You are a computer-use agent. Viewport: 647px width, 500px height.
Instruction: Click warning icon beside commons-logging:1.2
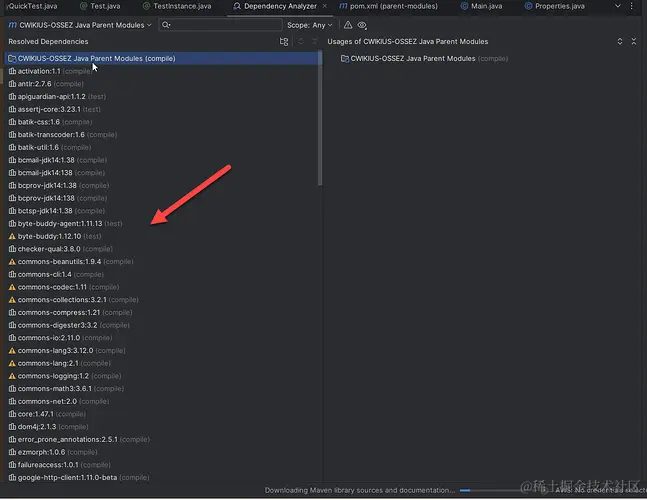coord(12,376)
